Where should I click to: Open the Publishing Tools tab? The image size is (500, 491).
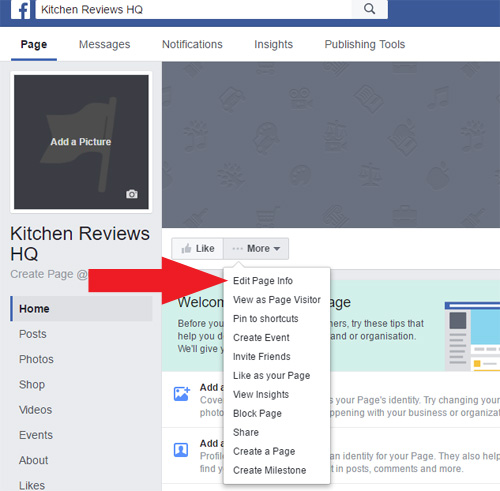[365, 44]
